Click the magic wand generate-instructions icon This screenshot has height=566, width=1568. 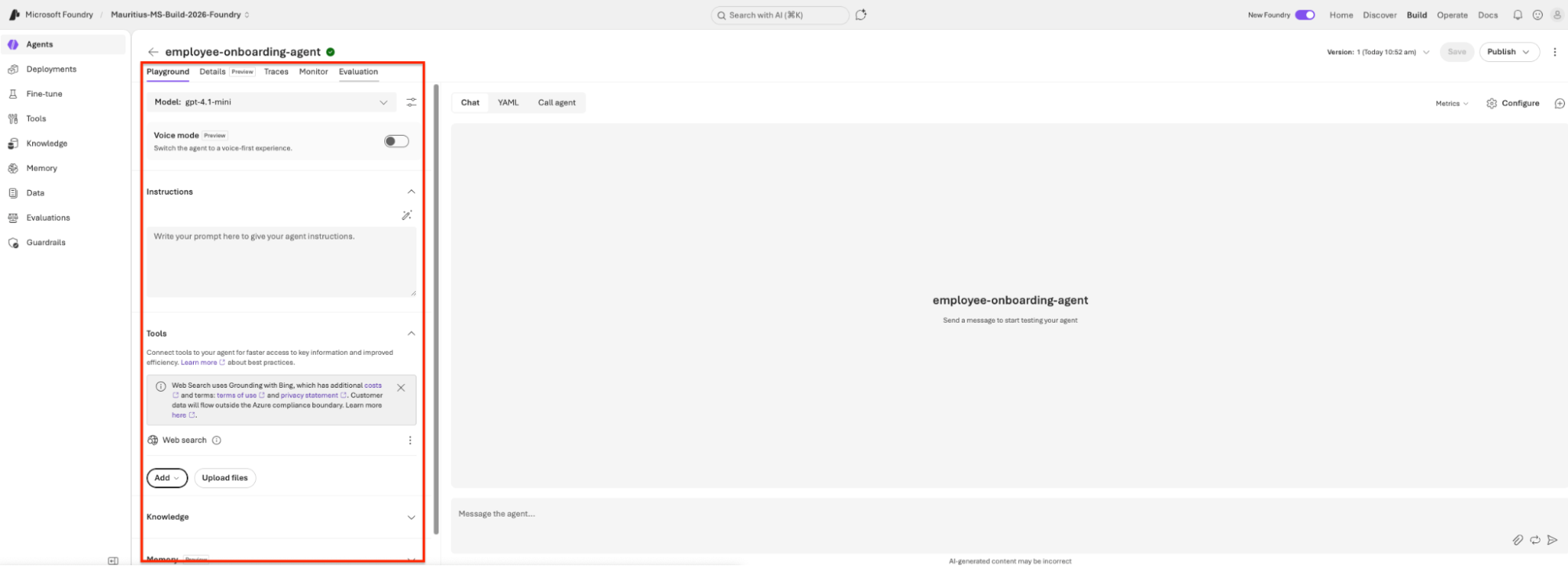(406, 215)
